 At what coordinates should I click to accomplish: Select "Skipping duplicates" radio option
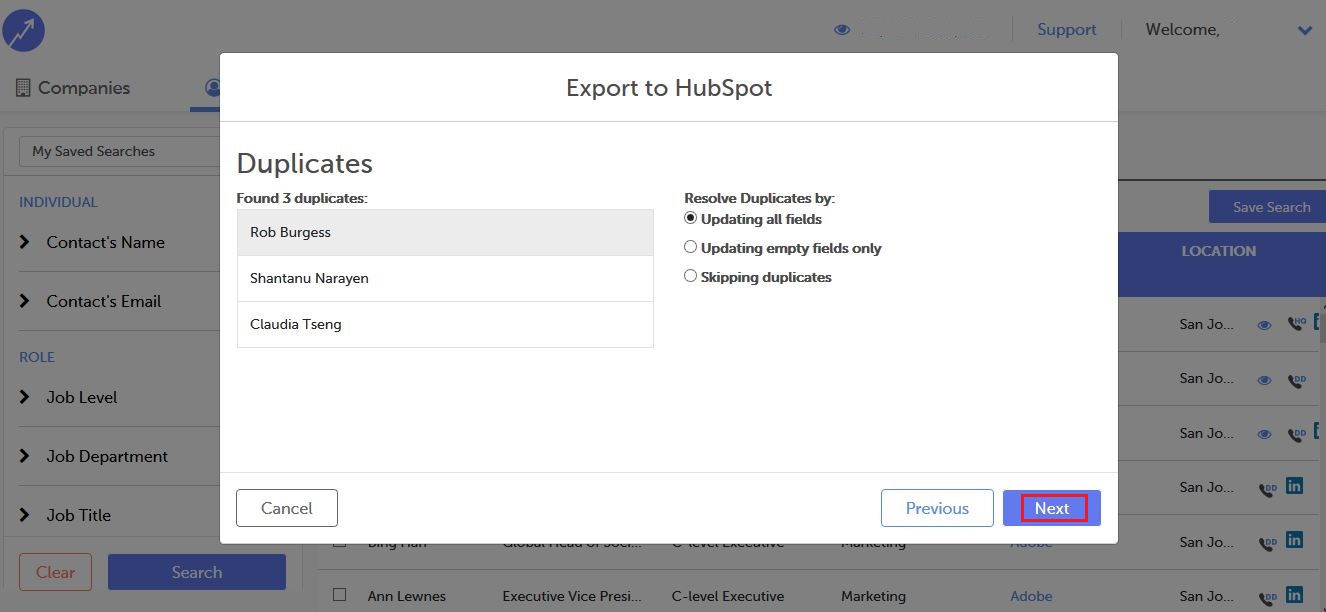tap(690, 276)
